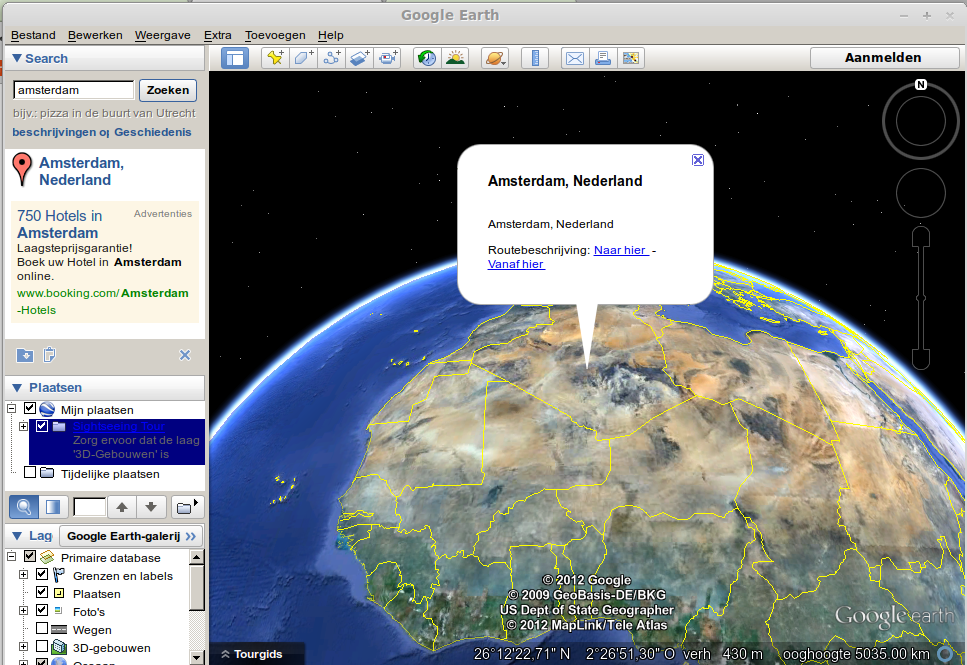Viewport: 967px width, 665px height.
Task: Click the print icon
Action: 603,58
